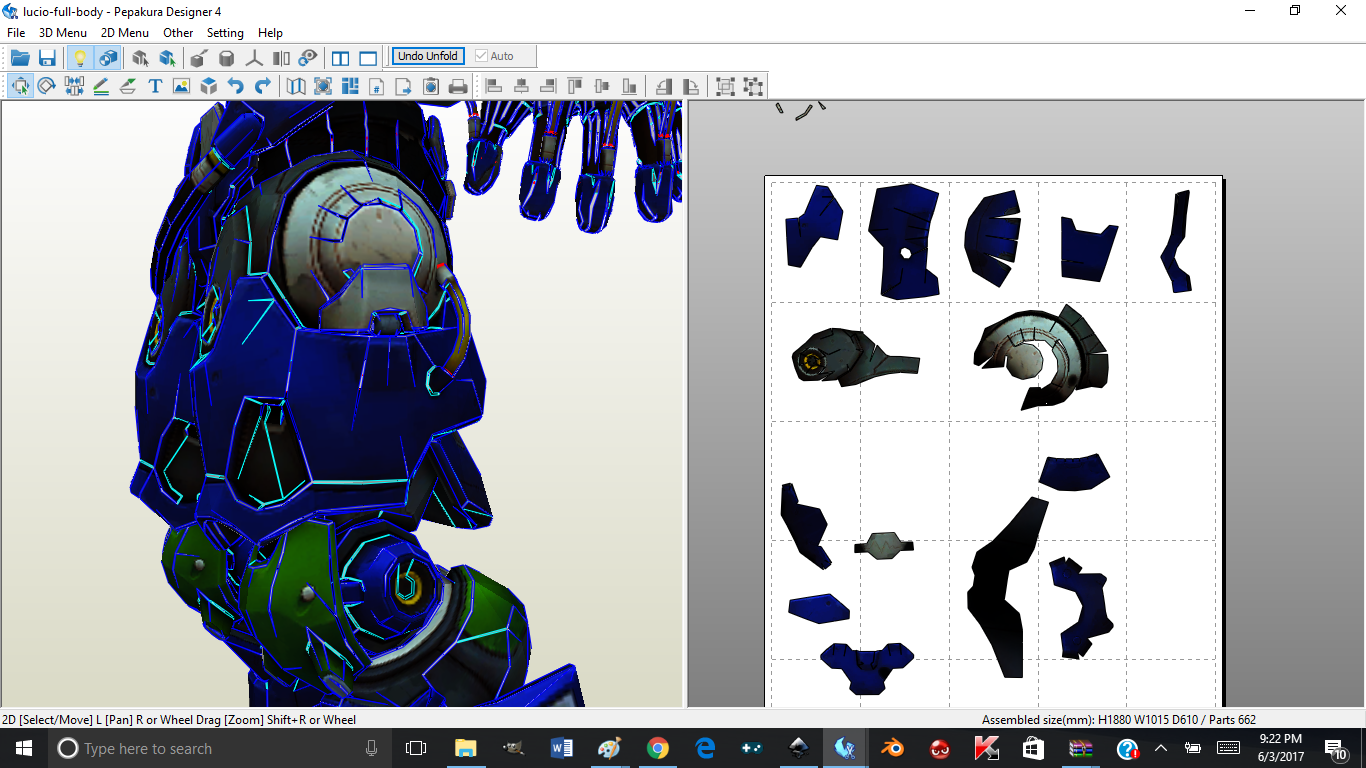This screenshot has height=768, width=1366.
Task: Click the ungroup parts icon
Action: pos(753,86)
